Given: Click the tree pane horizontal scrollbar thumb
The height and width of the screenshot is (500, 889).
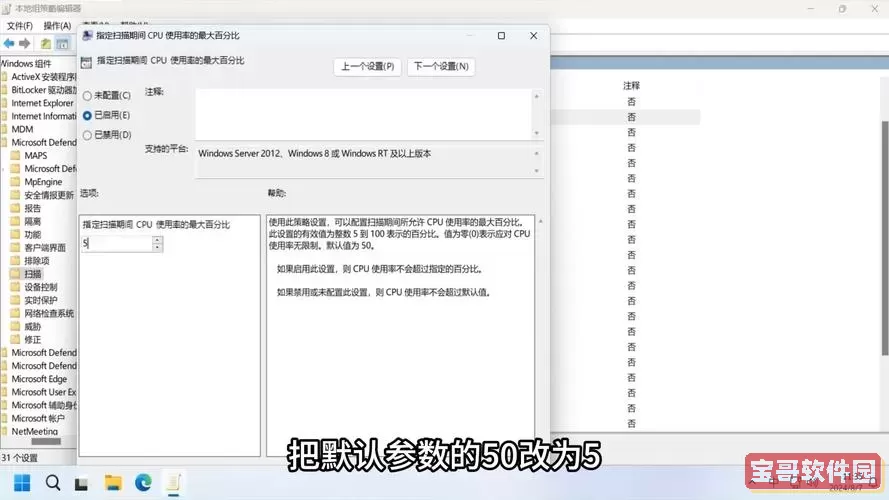Looking at the screenshot, I should click(46, 442).
